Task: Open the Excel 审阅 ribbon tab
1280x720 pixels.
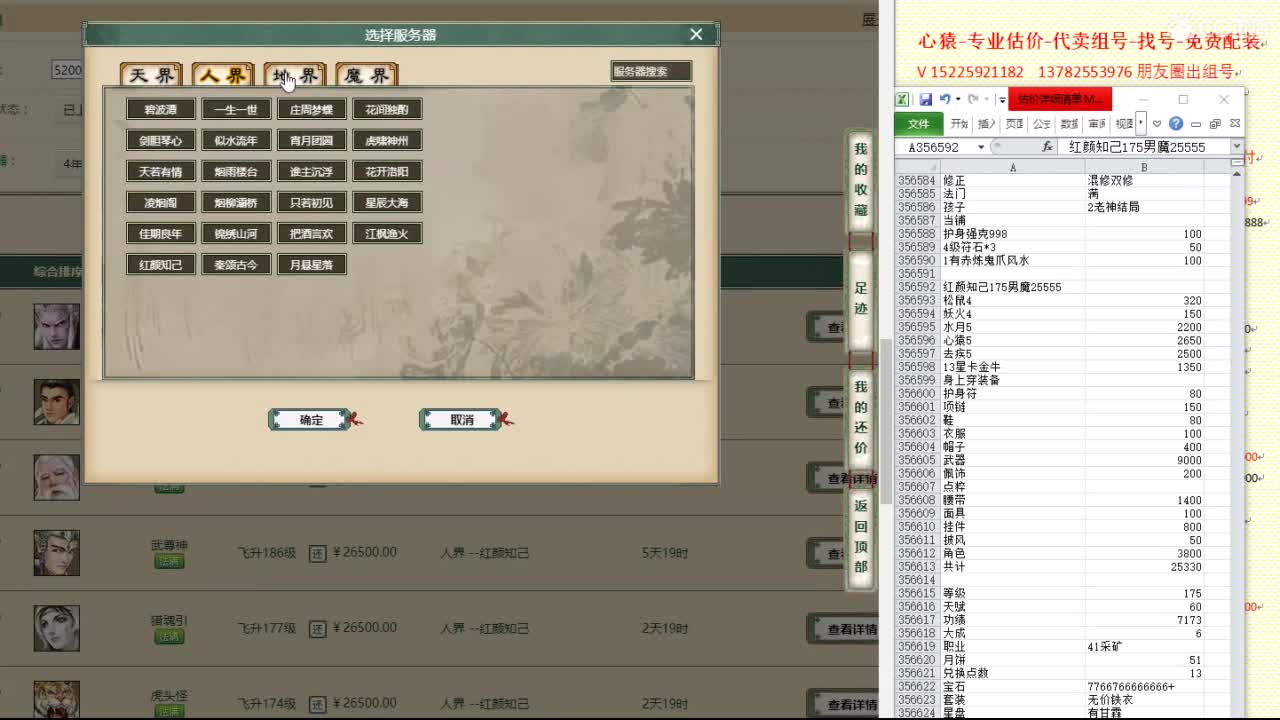Action: pos(1097,124)
